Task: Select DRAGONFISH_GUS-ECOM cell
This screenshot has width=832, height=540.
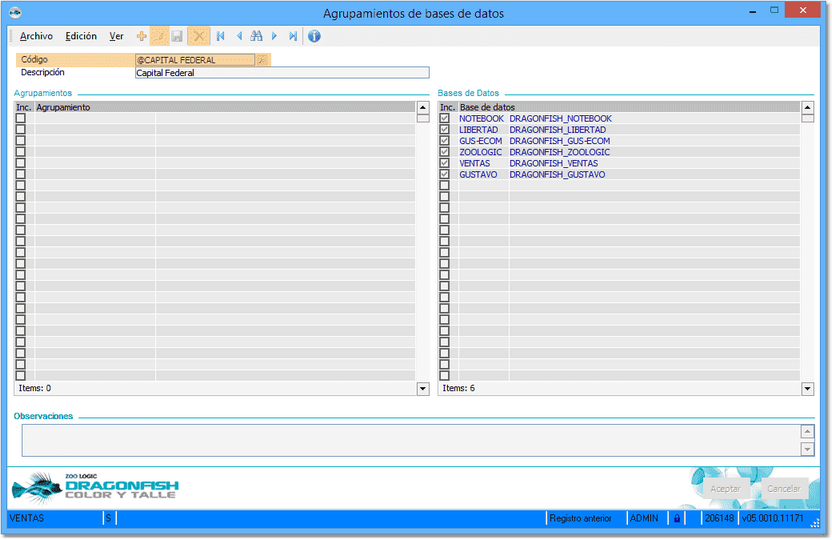Action: pyautogui.click(x=559, y=141)
